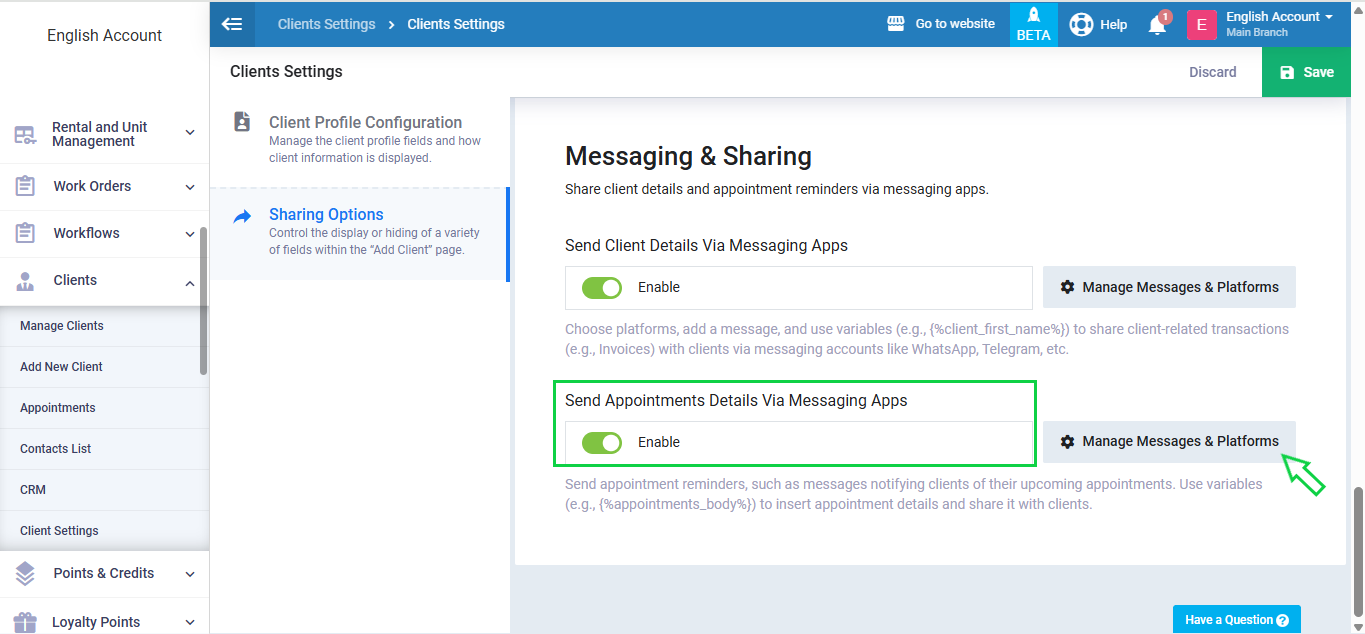Open Manage Clients in sidebar

pyautogui.click(x=62, y=326)
